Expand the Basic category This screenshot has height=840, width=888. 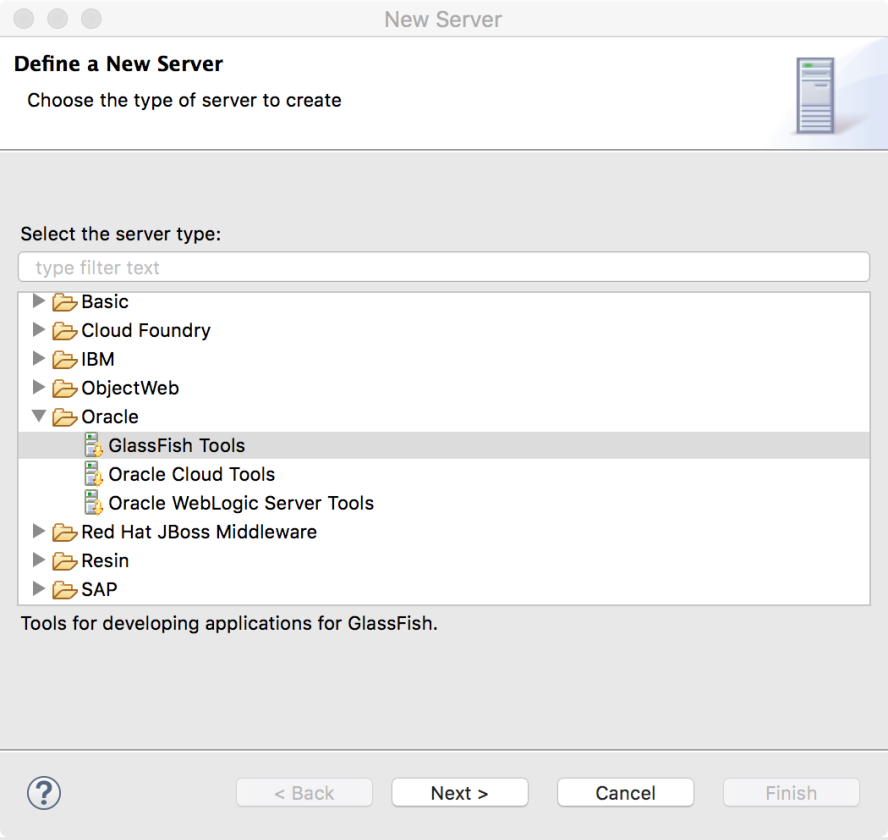click(39, 301)
